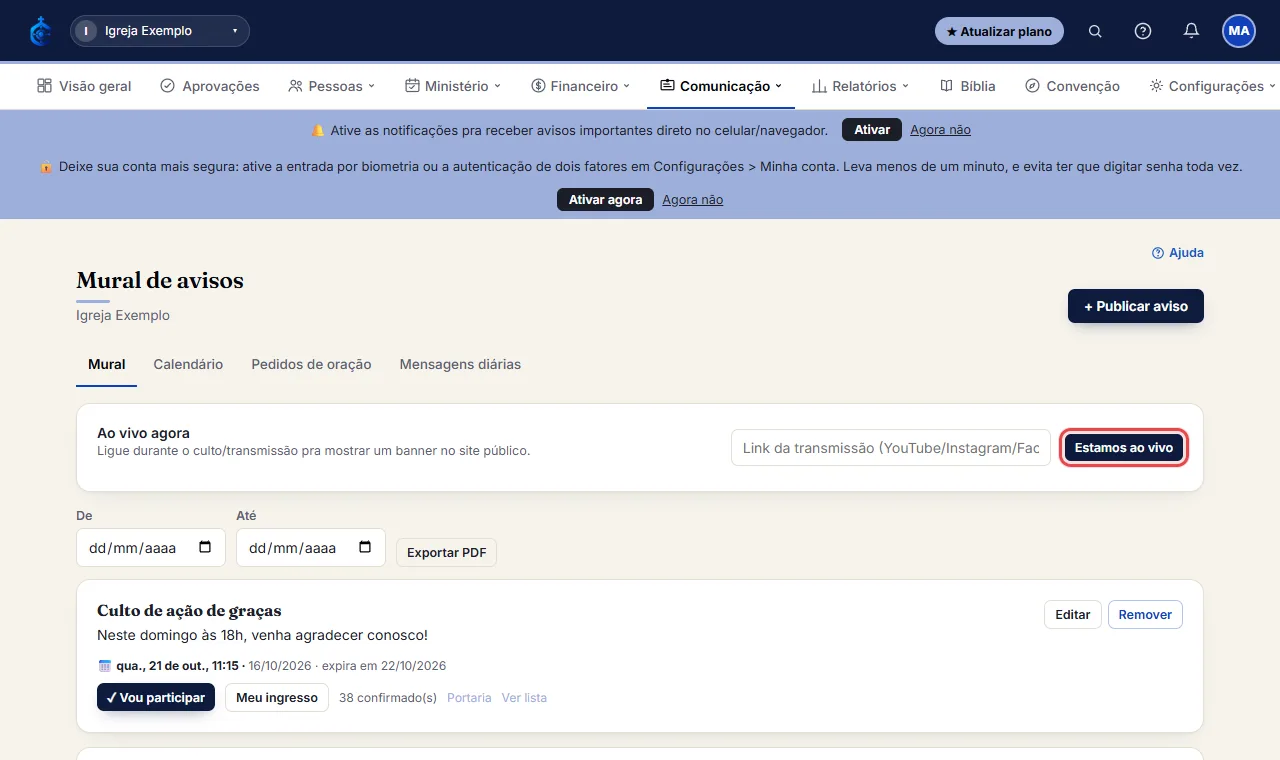The width and height of the screenshot is (1280, 760).
Task: Click the app logo in the header
Action: coord(40,31)
